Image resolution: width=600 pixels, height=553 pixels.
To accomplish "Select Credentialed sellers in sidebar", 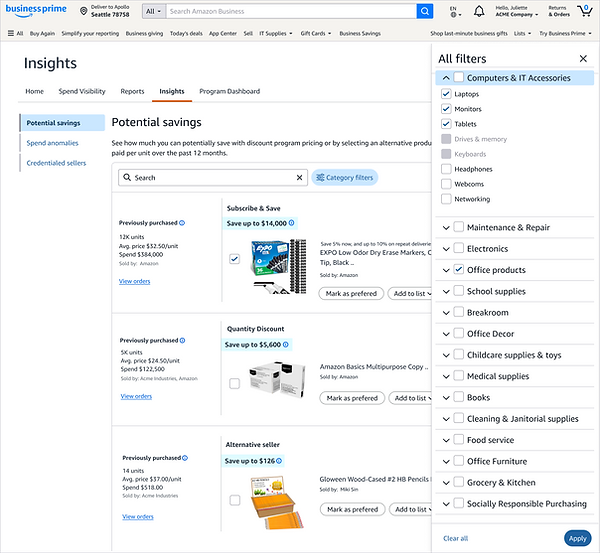I will [56, 163].
